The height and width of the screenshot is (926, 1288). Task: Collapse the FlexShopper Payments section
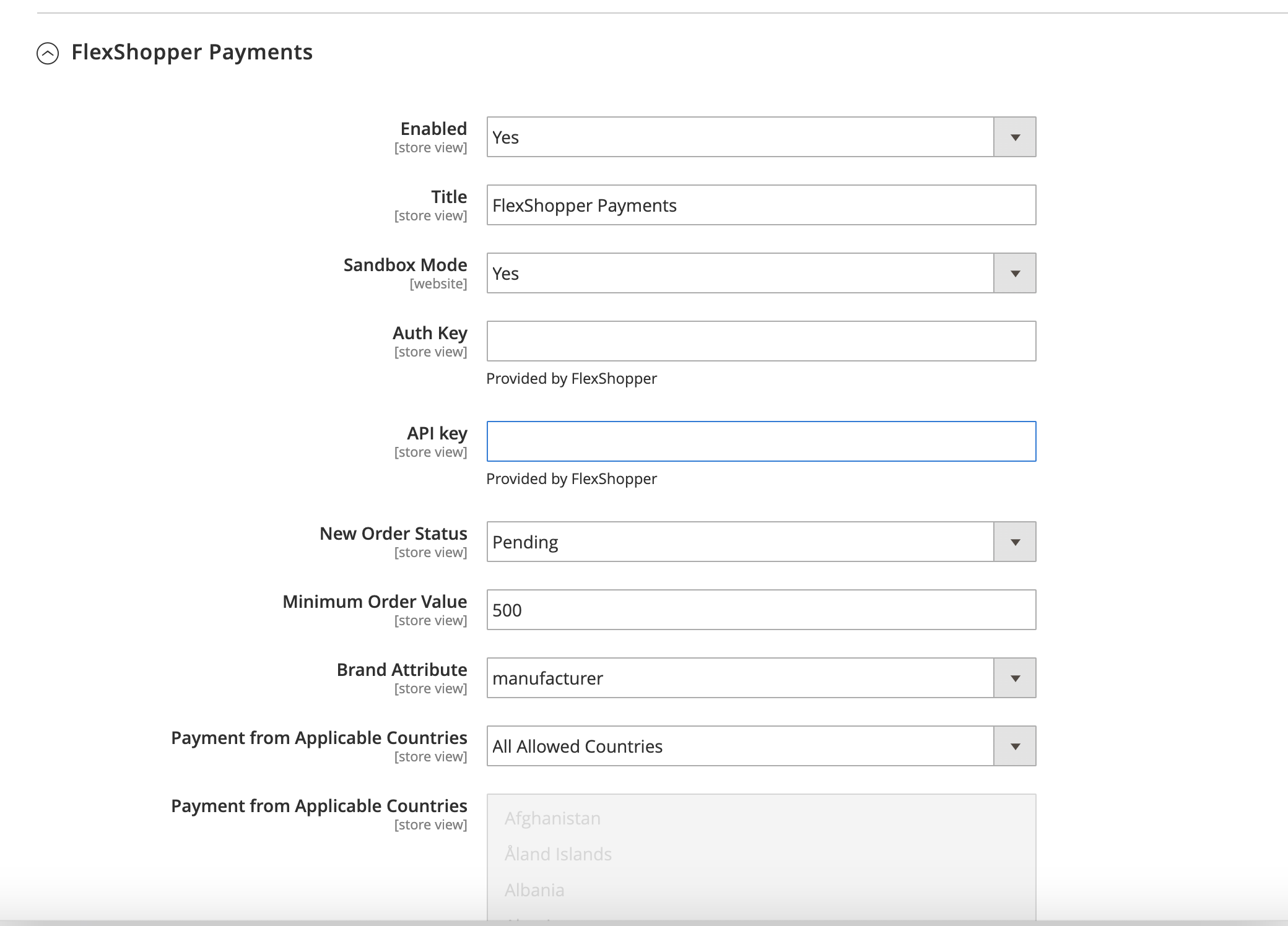pyautogui.click(x=48, y=53)
